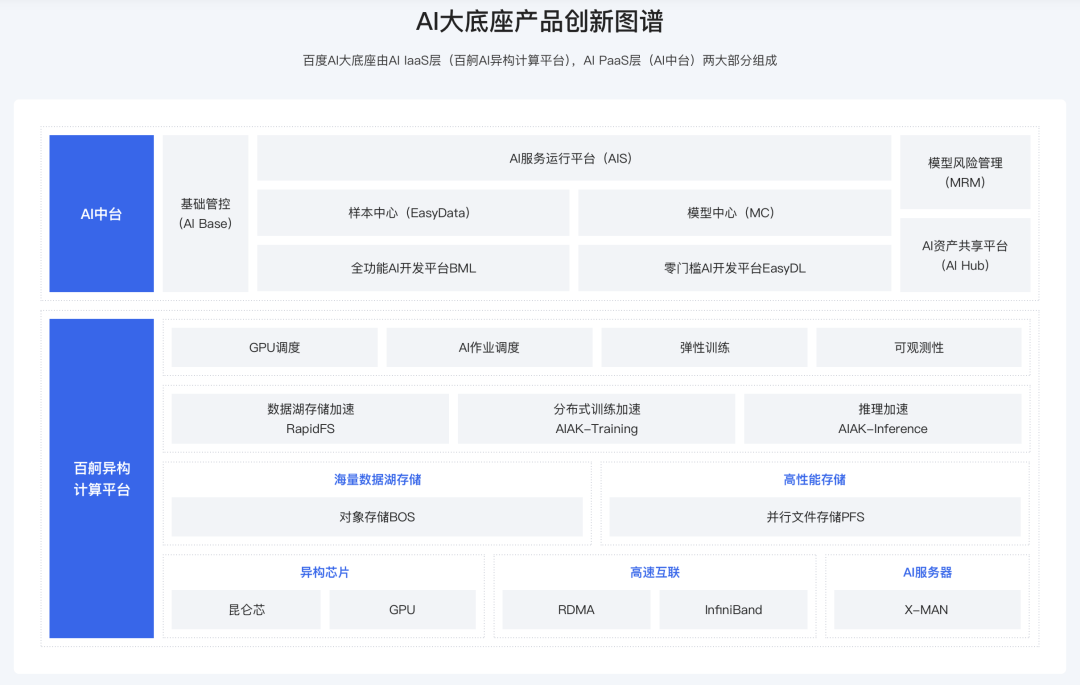
Task: Click the GPU调度 tile
Action: 274,347
